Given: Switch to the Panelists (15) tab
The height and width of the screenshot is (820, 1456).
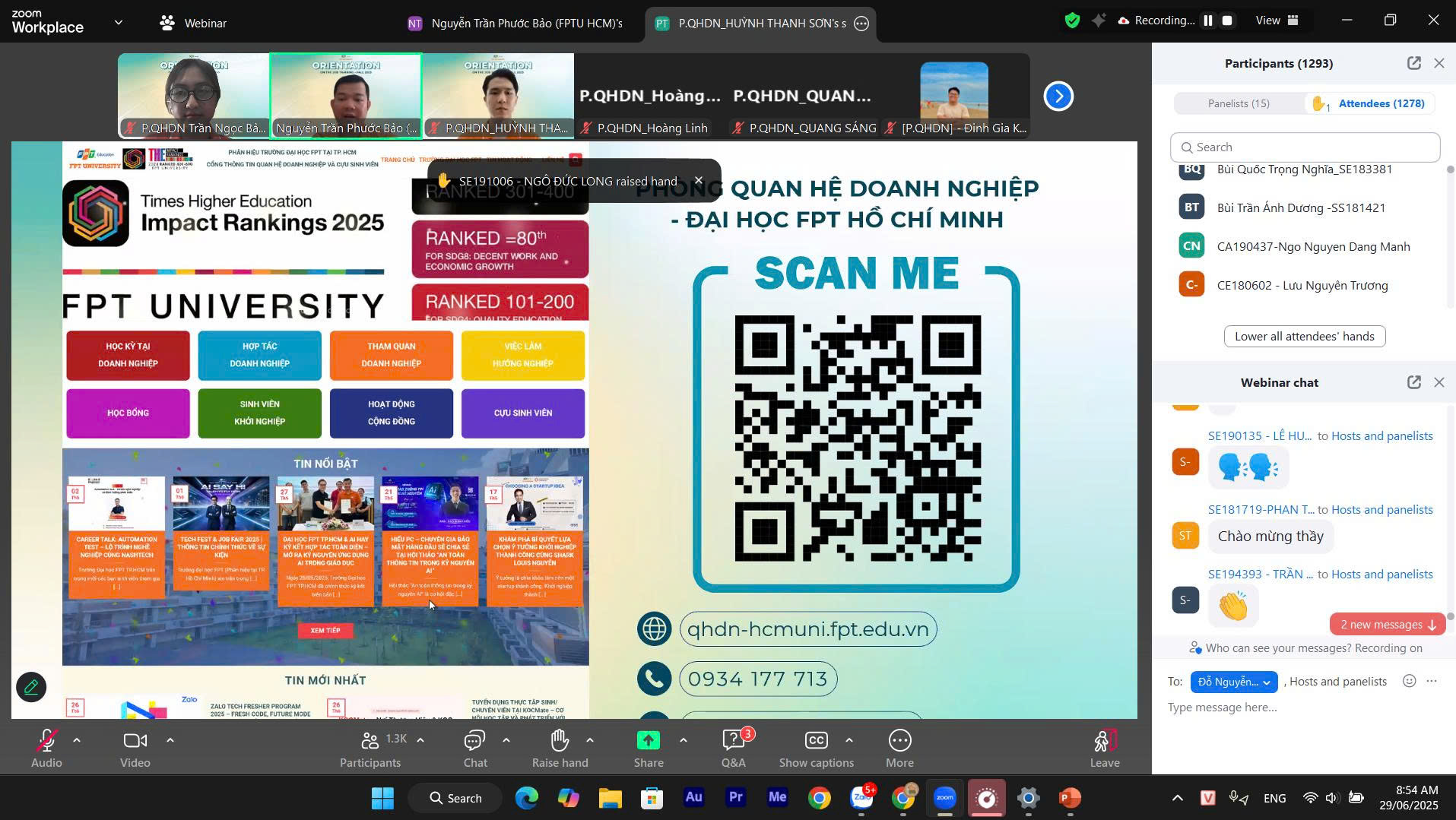Looking at the screenshot, I should (x=1239, y=103).
